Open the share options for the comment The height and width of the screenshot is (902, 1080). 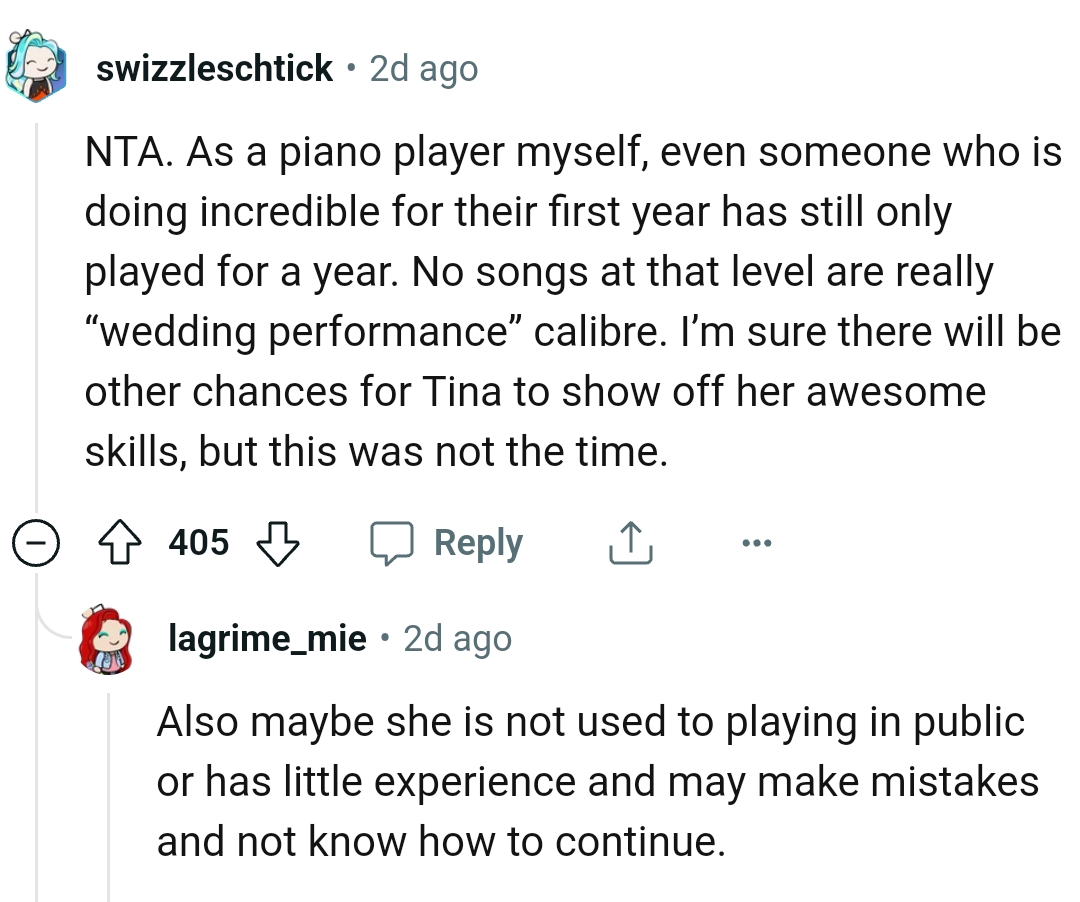point(629,542)
